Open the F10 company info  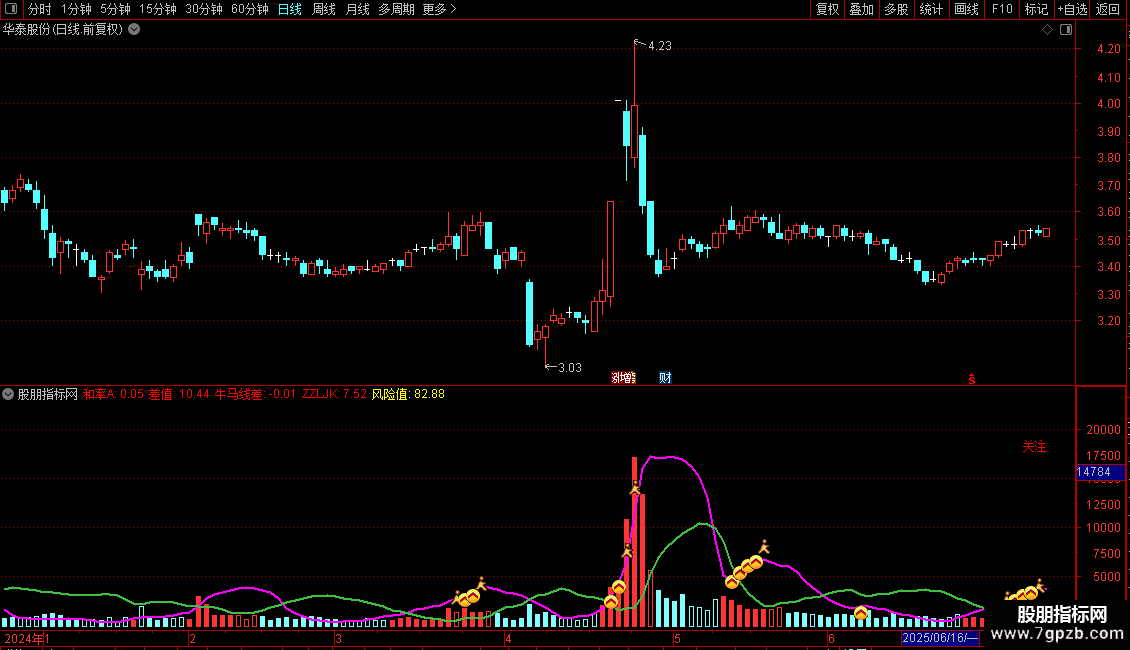[1002, 9]
